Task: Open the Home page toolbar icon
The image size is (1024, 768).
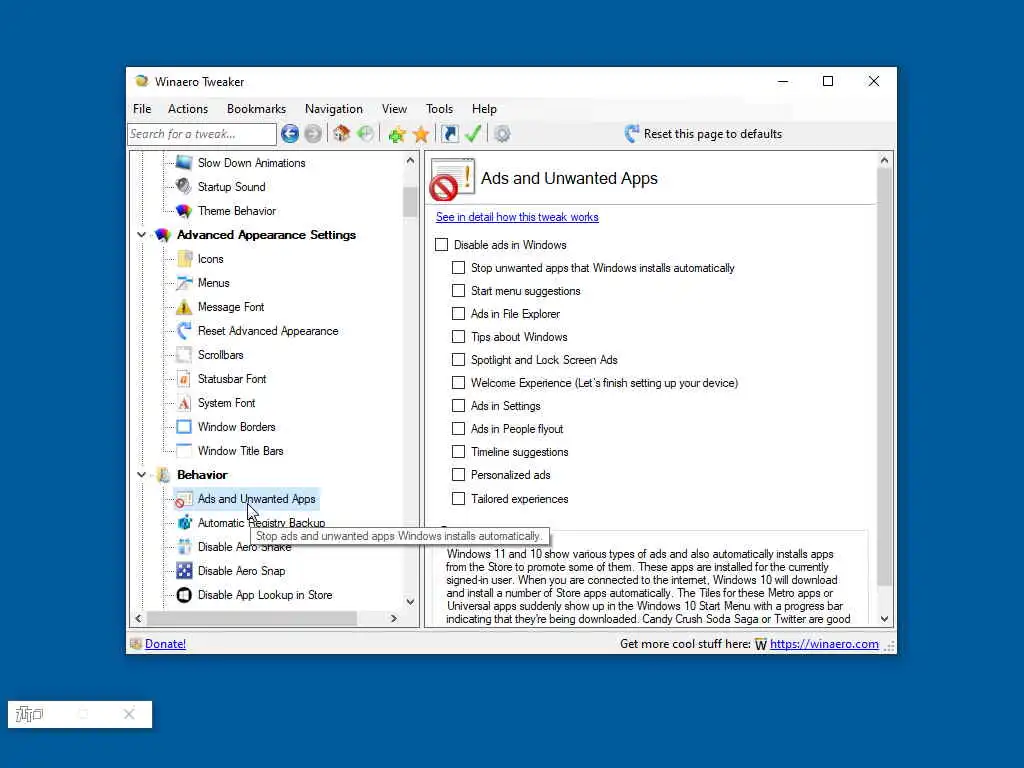Action: pos(342,134)
